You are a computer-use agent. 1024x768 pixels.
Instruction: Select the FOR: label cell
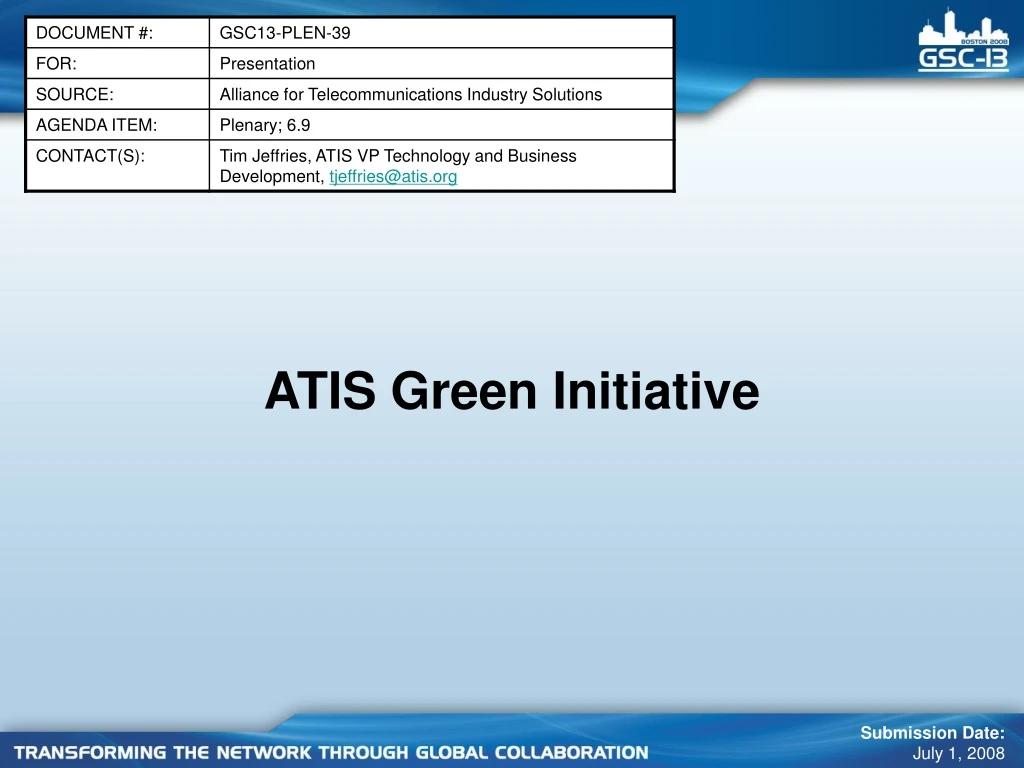click(x=118, y=63)
